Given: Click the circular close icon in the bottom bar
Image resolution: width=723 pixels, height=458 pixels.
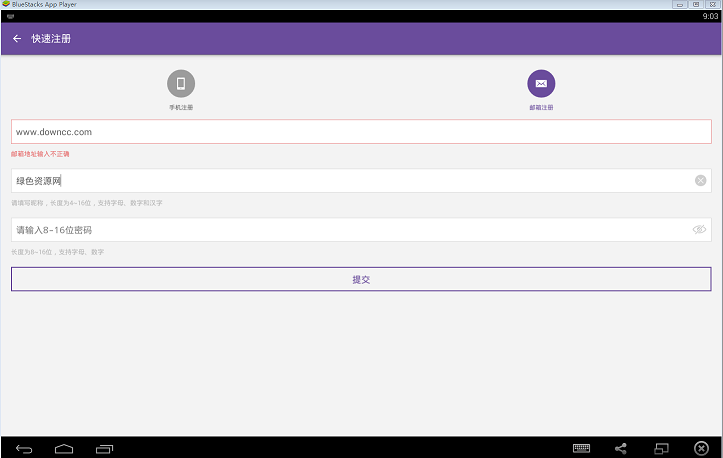Looking at the screenshot, I should tap(701, 448).
